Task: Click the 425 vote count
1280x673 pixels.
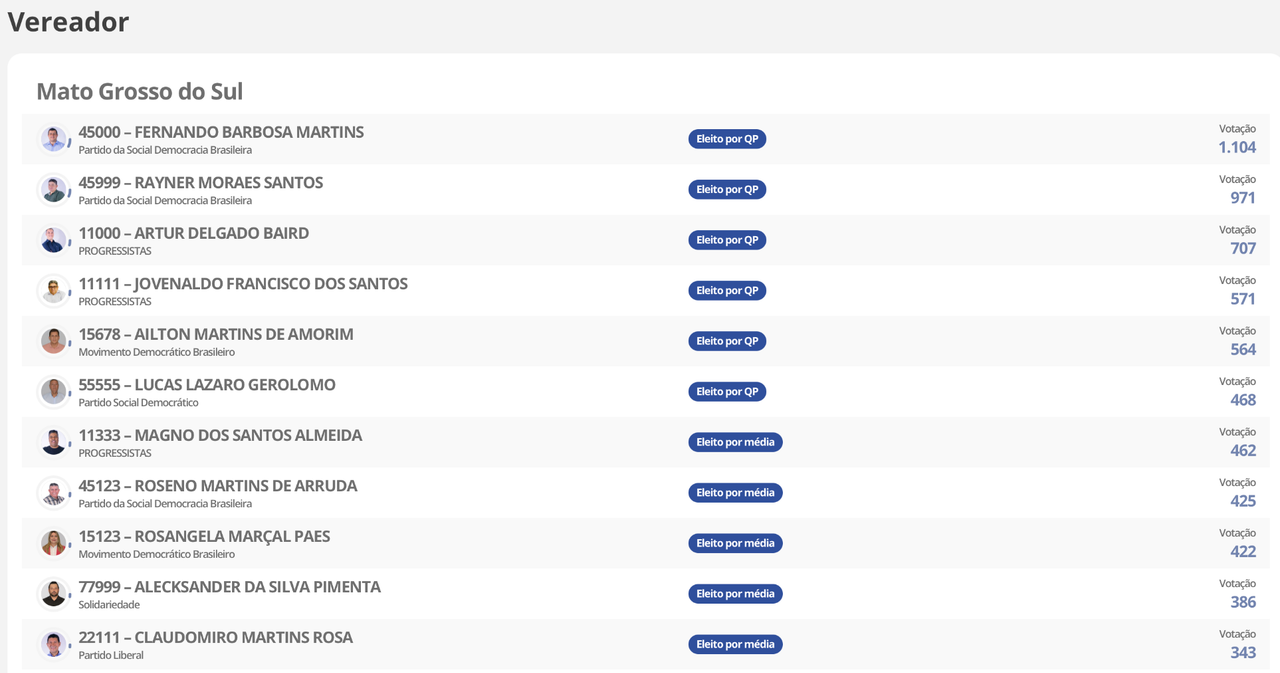Action: click(1243, 501)
